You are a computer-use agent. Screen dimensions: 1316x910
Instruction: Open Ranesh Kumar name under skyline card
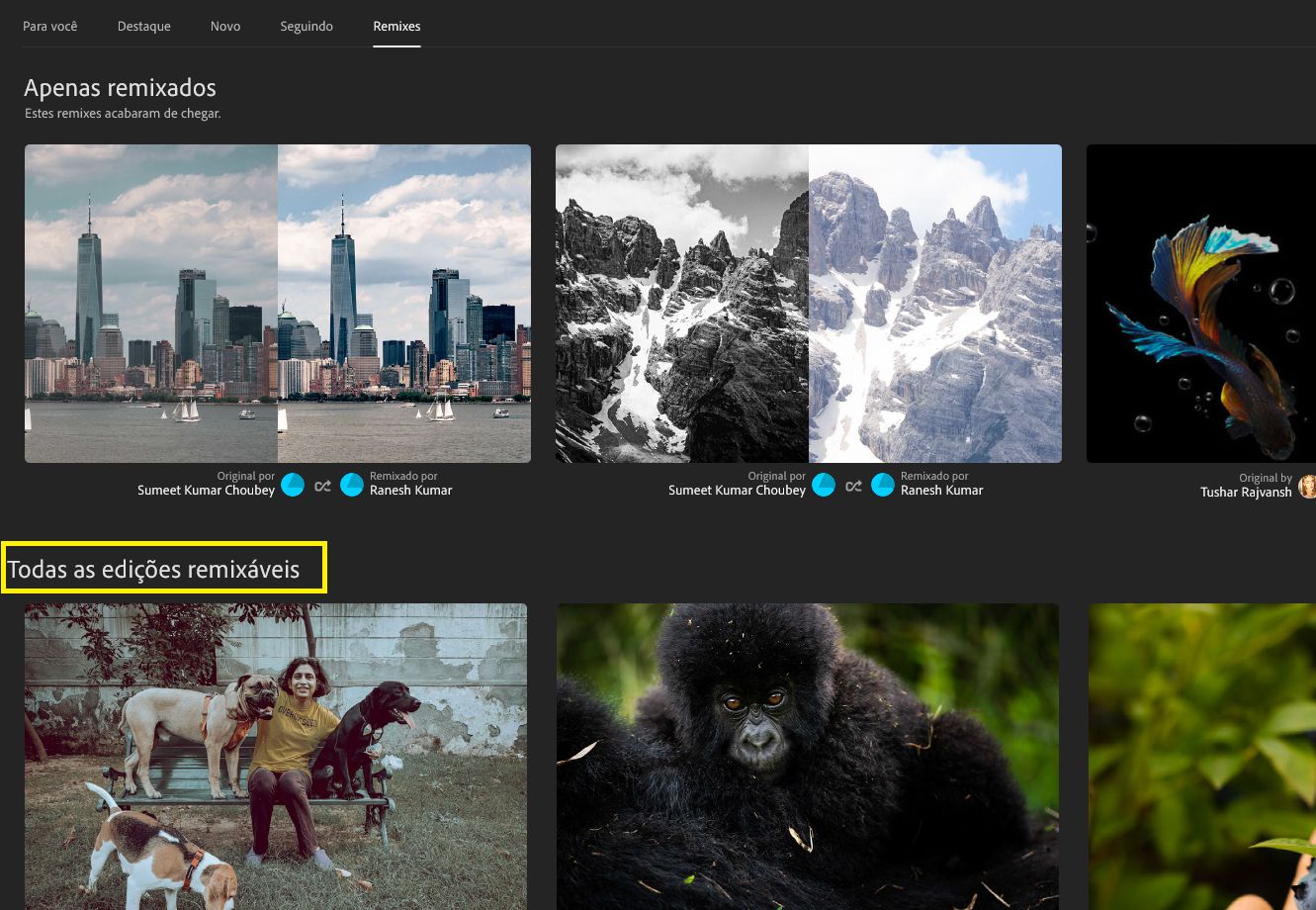[x=411, y=491]
